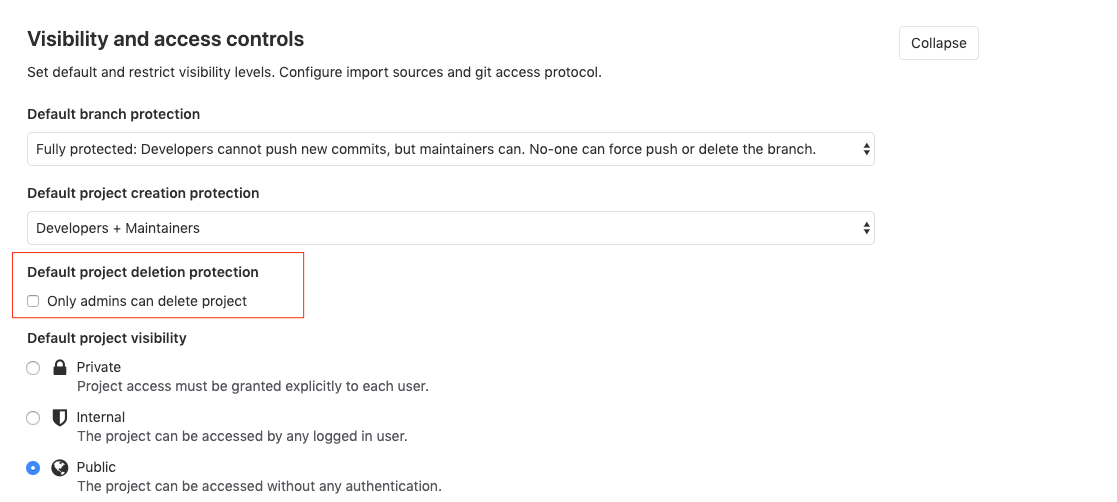
Task: Click the Public option label text
Action: point(96,467)
